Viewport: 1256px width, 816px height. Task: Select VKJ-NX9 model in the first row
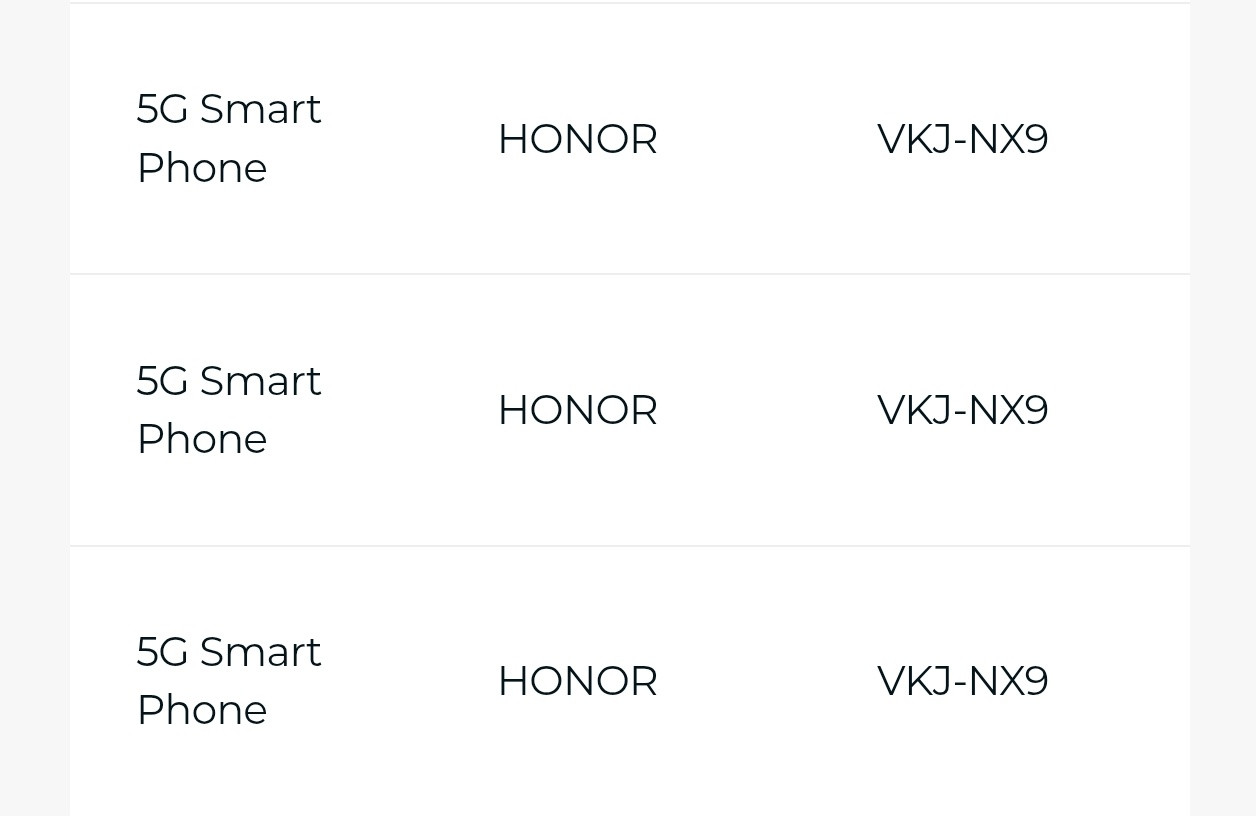pos(962,139)
